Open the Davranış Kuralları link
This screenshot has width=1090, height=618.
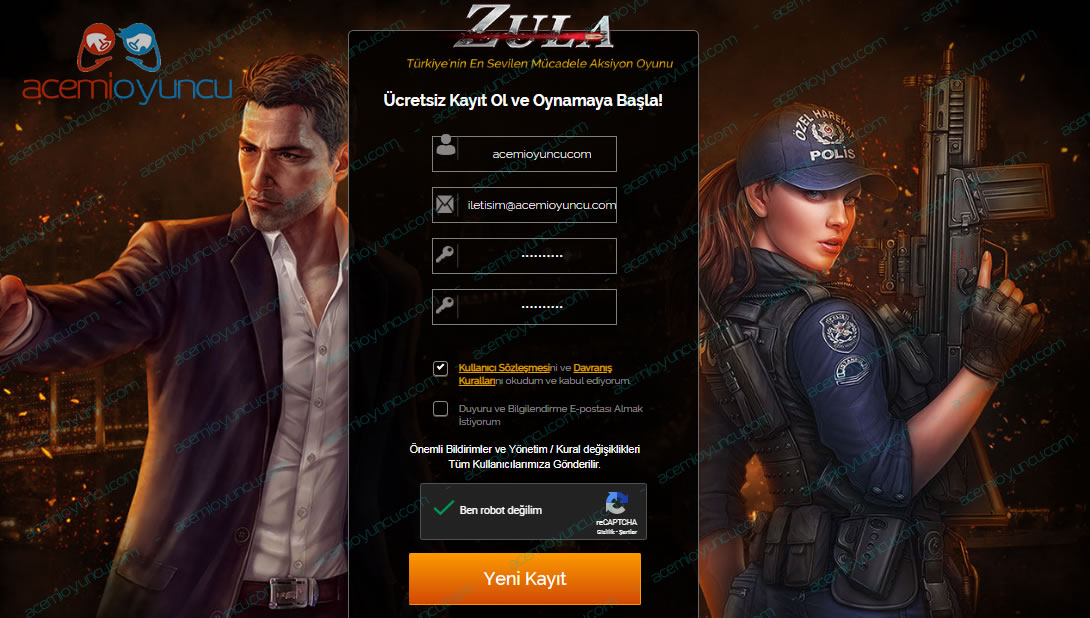535,374
